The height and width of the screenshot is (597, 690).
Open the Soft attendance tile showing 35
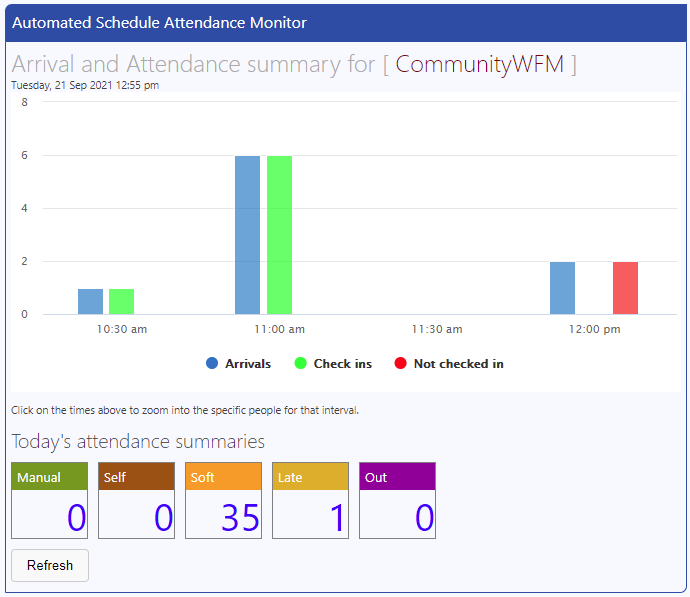[x=223, y=501]
